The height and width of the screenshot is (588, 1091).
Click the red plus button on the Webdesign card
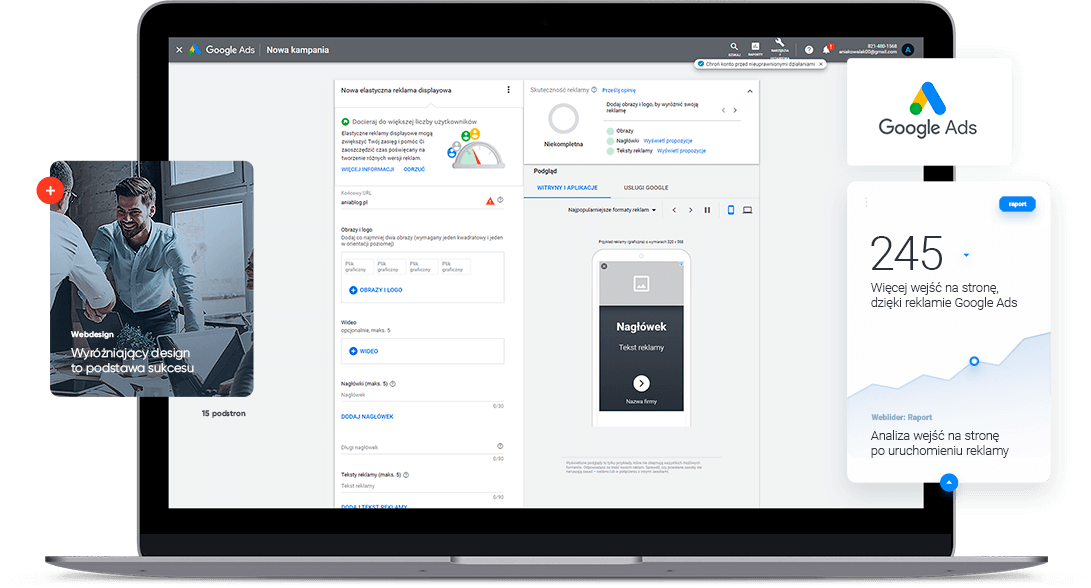point(50,190)
